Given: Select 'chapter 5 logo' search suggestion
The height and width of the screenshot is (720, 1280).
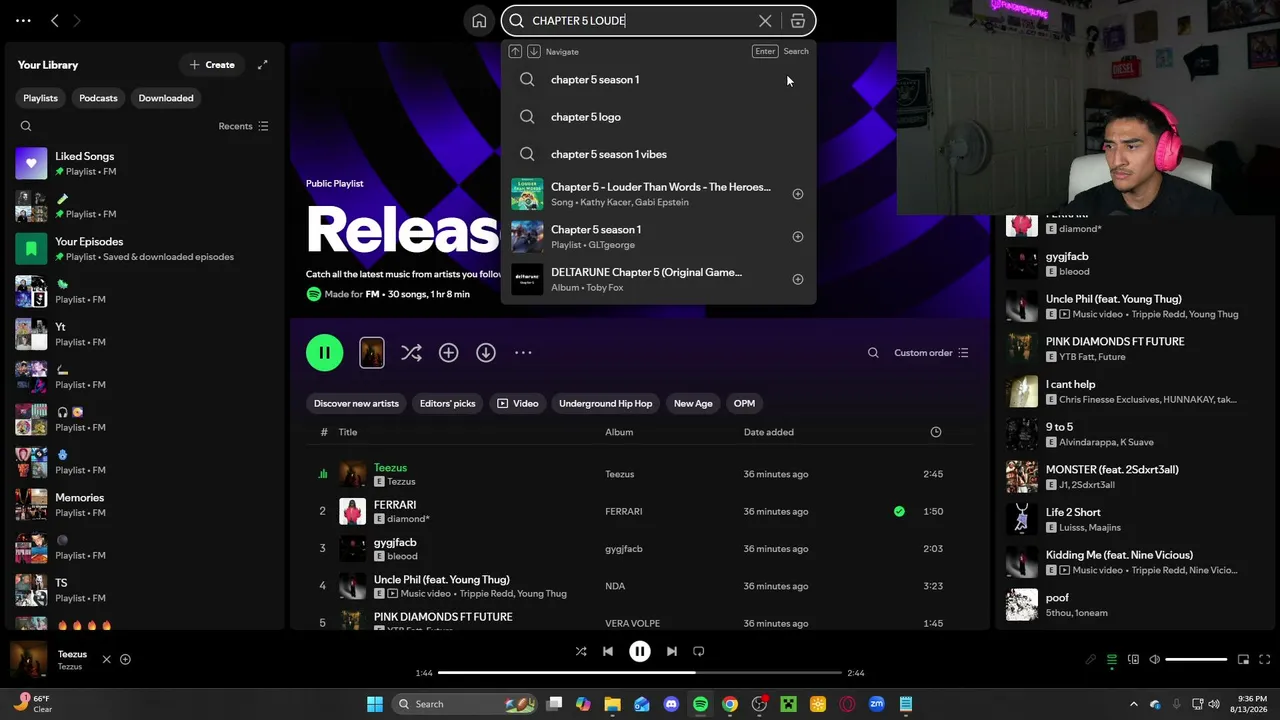Looking at the screenshot, I should (x=658, y=117).
